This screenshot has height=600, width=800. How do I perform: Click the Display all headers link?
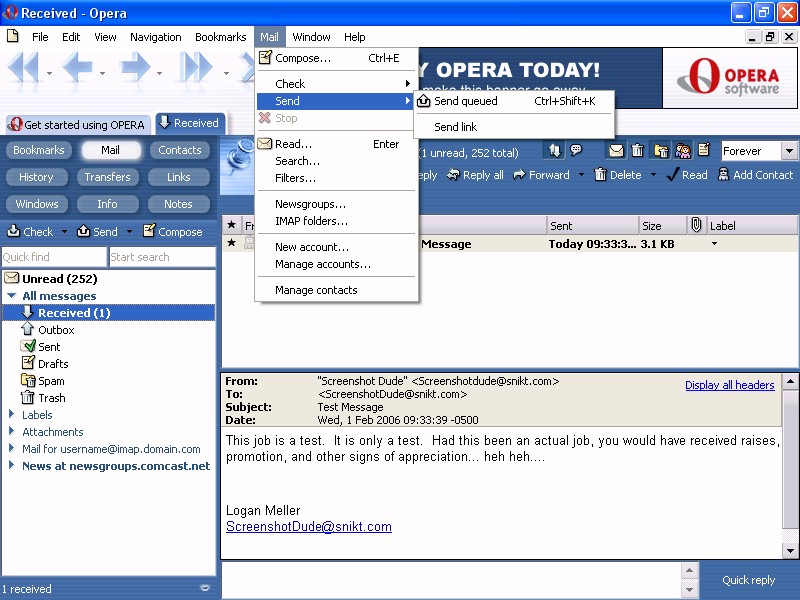[729, 385]
